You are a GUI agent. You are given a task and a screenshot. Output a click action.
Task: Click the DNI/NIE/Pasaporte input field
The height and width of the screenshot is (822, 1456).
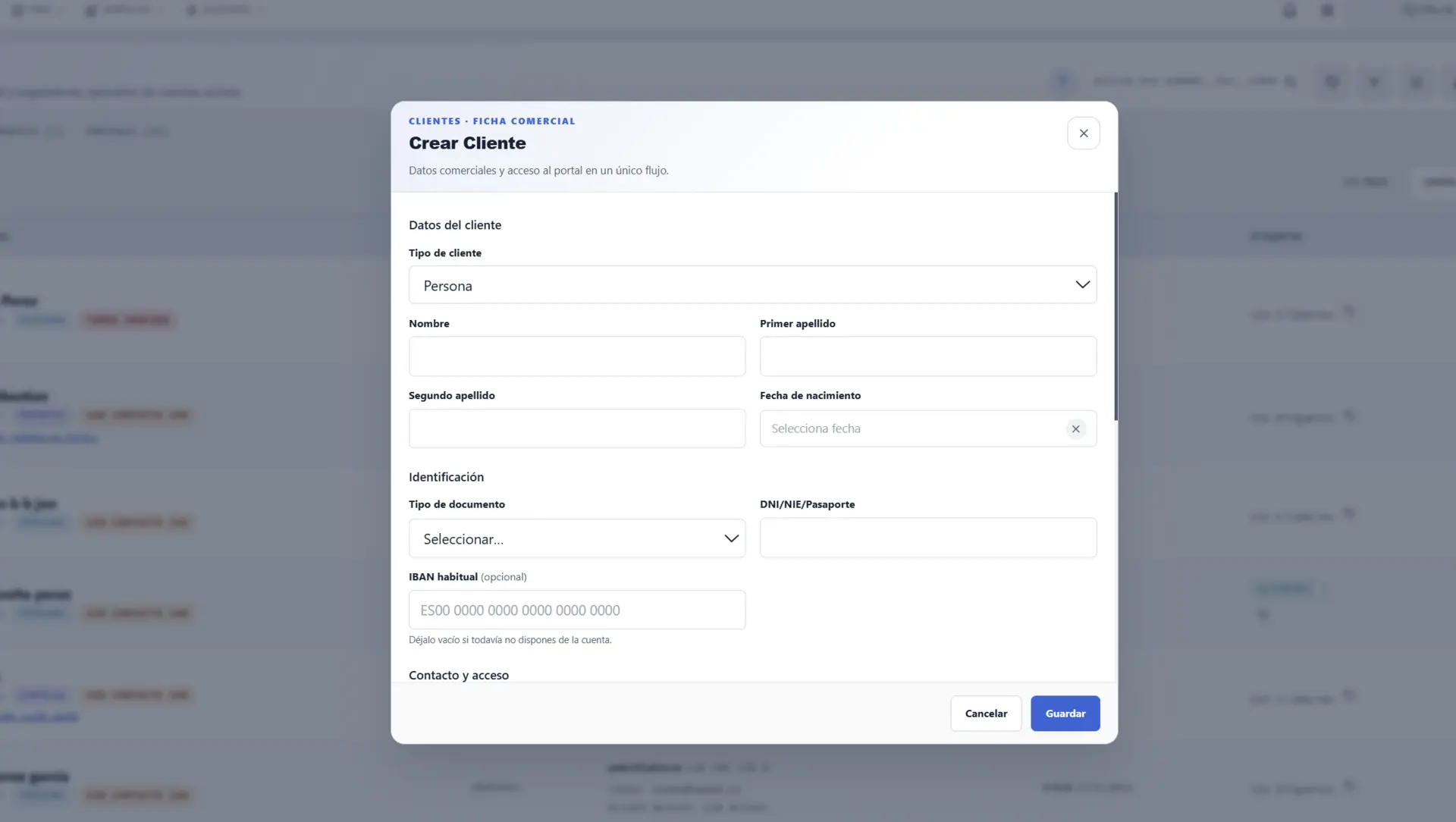[927, 538]
